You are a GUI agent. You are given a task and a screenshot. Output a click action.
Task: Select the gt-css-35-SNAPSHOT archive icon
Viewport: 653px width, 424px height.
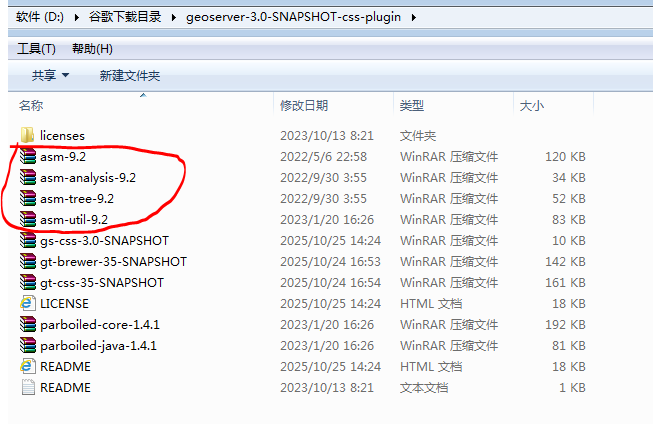pyautogui.click(x=27, y=282)
